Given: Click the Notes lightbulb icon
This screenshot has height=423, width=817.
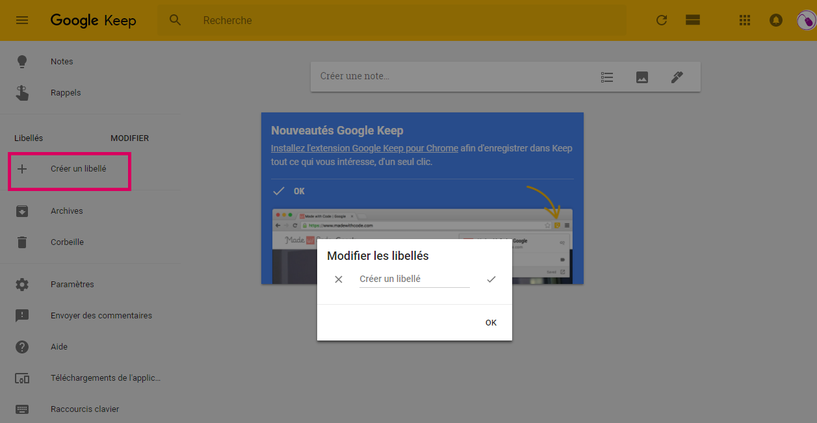Looking at the screenshot, I should coord(22,61).
